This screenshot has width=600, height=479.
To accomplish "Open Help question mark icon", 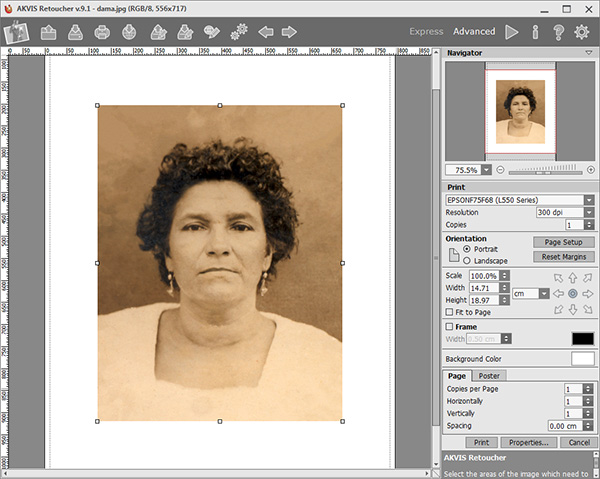I will [559, 32].
